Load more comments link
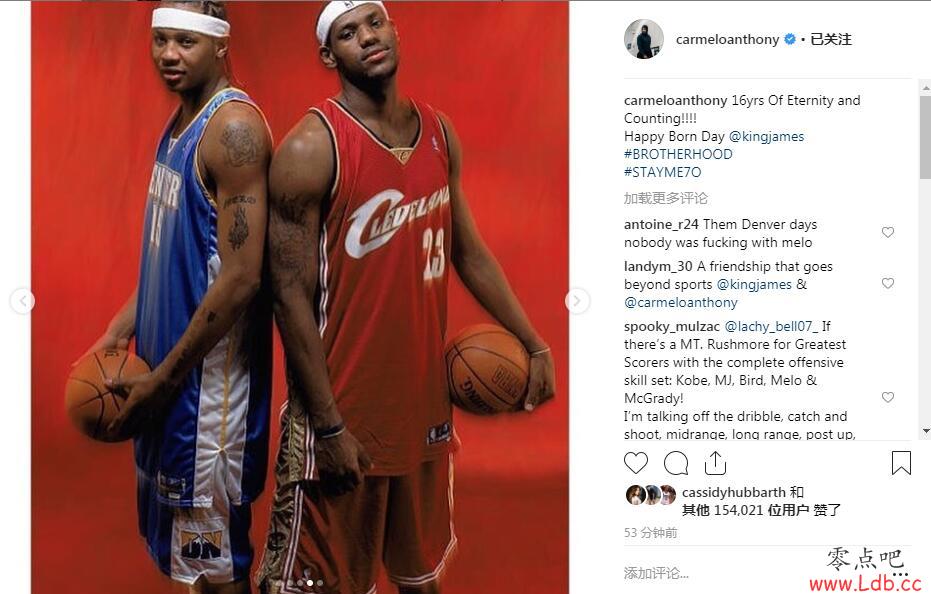This screenshot has width=931, height=594. [x=666, y=198]
